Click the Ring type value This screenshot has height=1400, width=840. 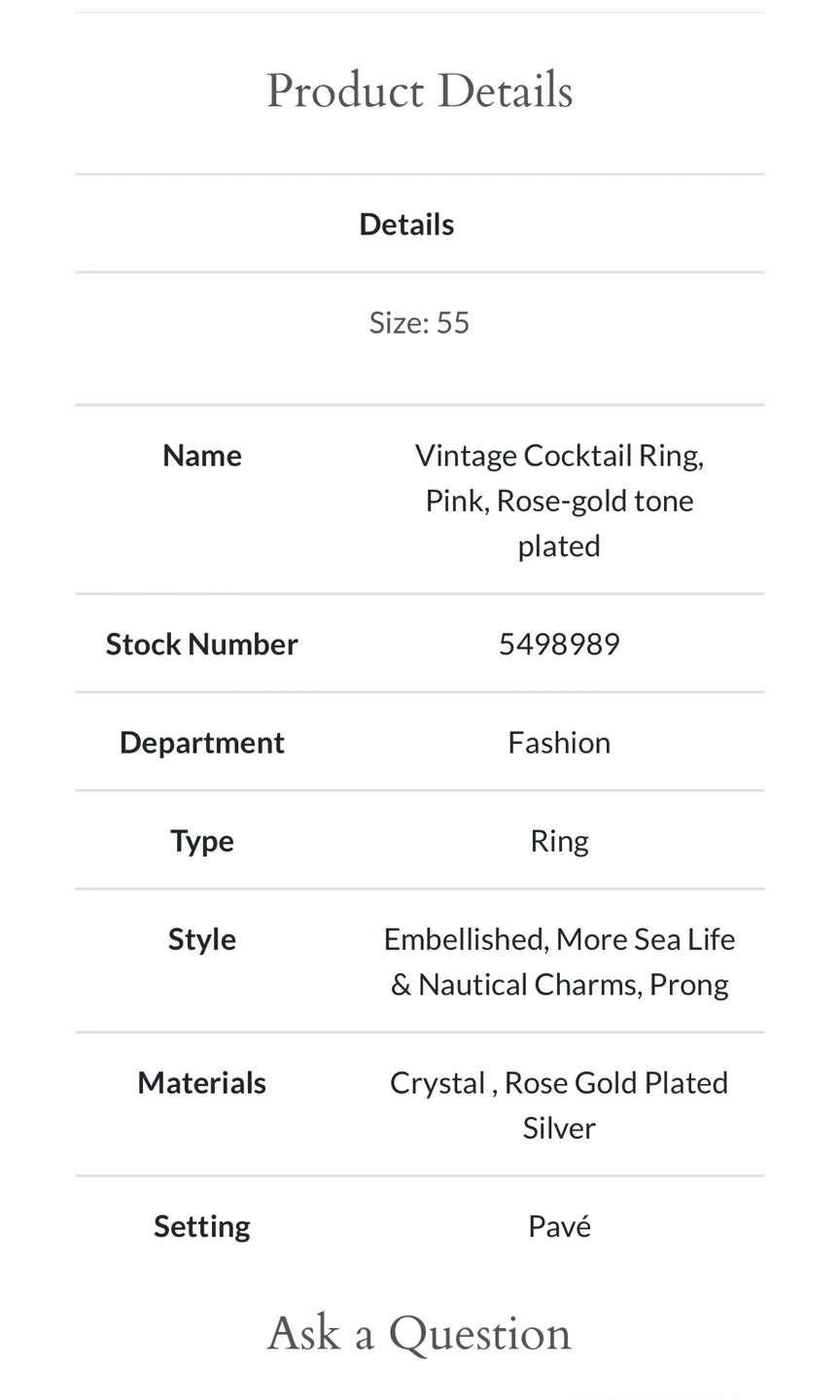559,840
